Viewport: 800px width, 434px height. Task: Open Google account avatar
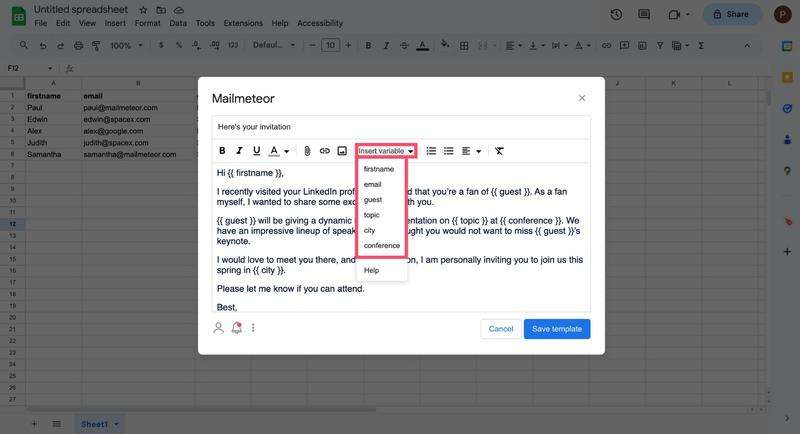click(782, 14)
